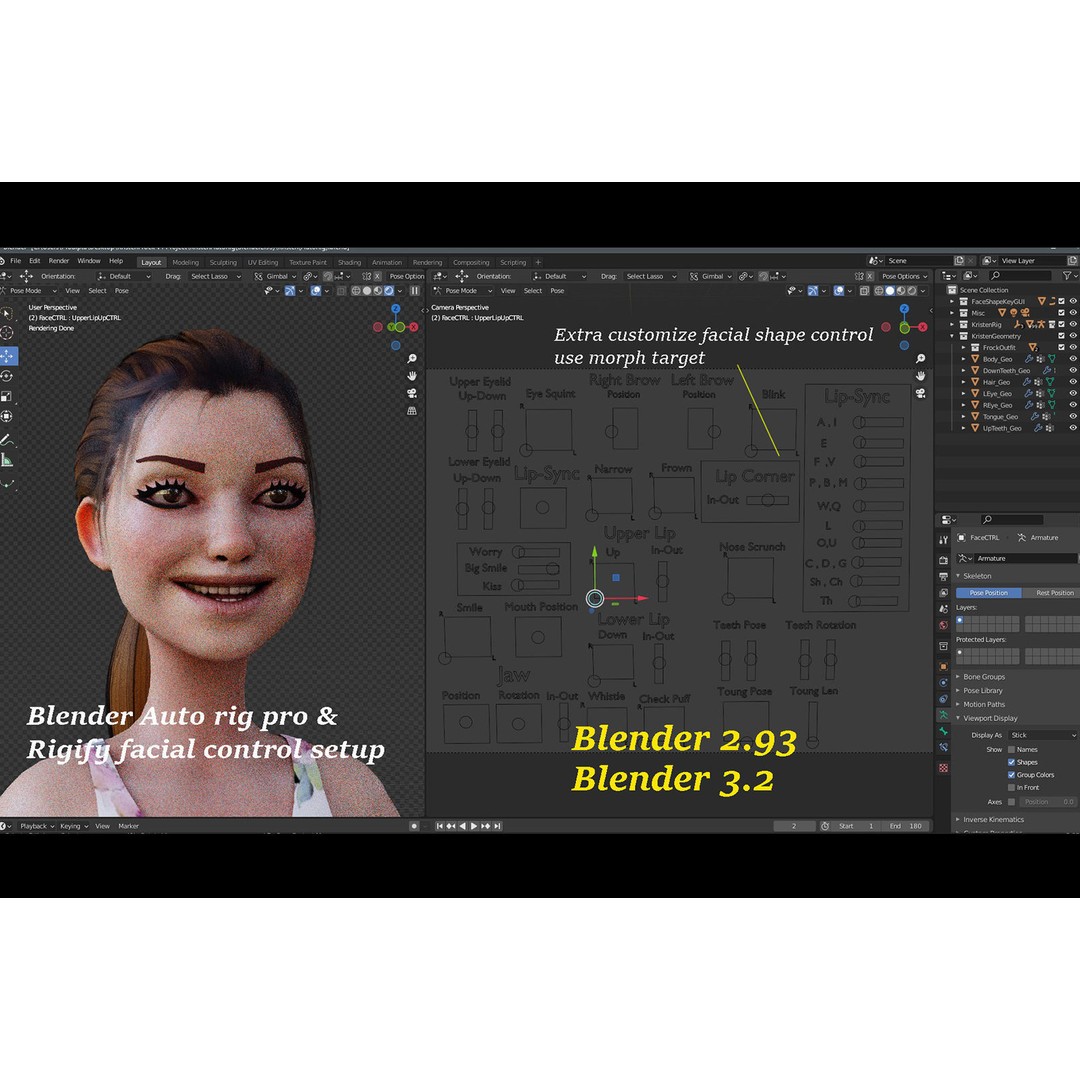
Task: Open the Bone properties tab
Action: point(943,731)
